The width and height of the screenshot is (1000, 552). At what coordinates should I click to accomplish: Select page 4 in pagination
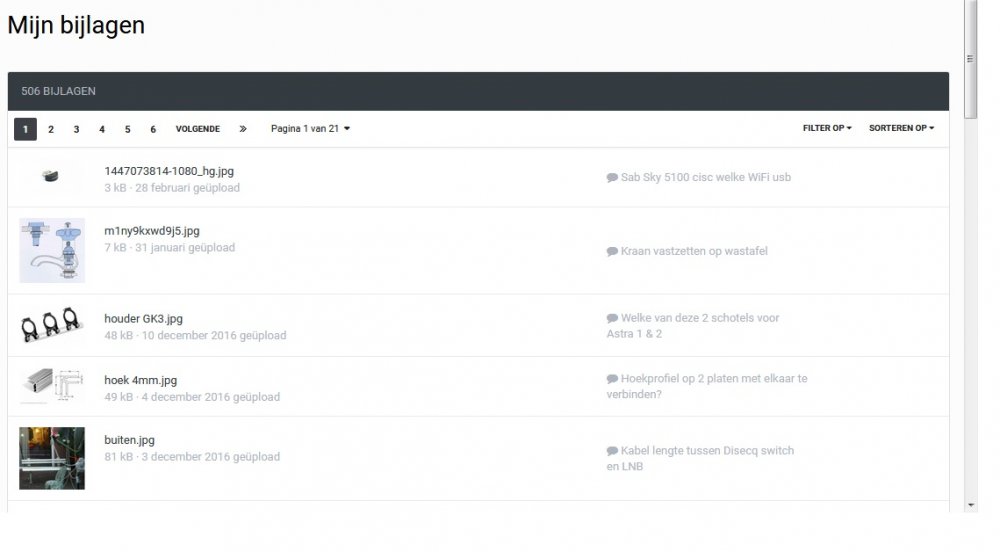coord(102,129)
